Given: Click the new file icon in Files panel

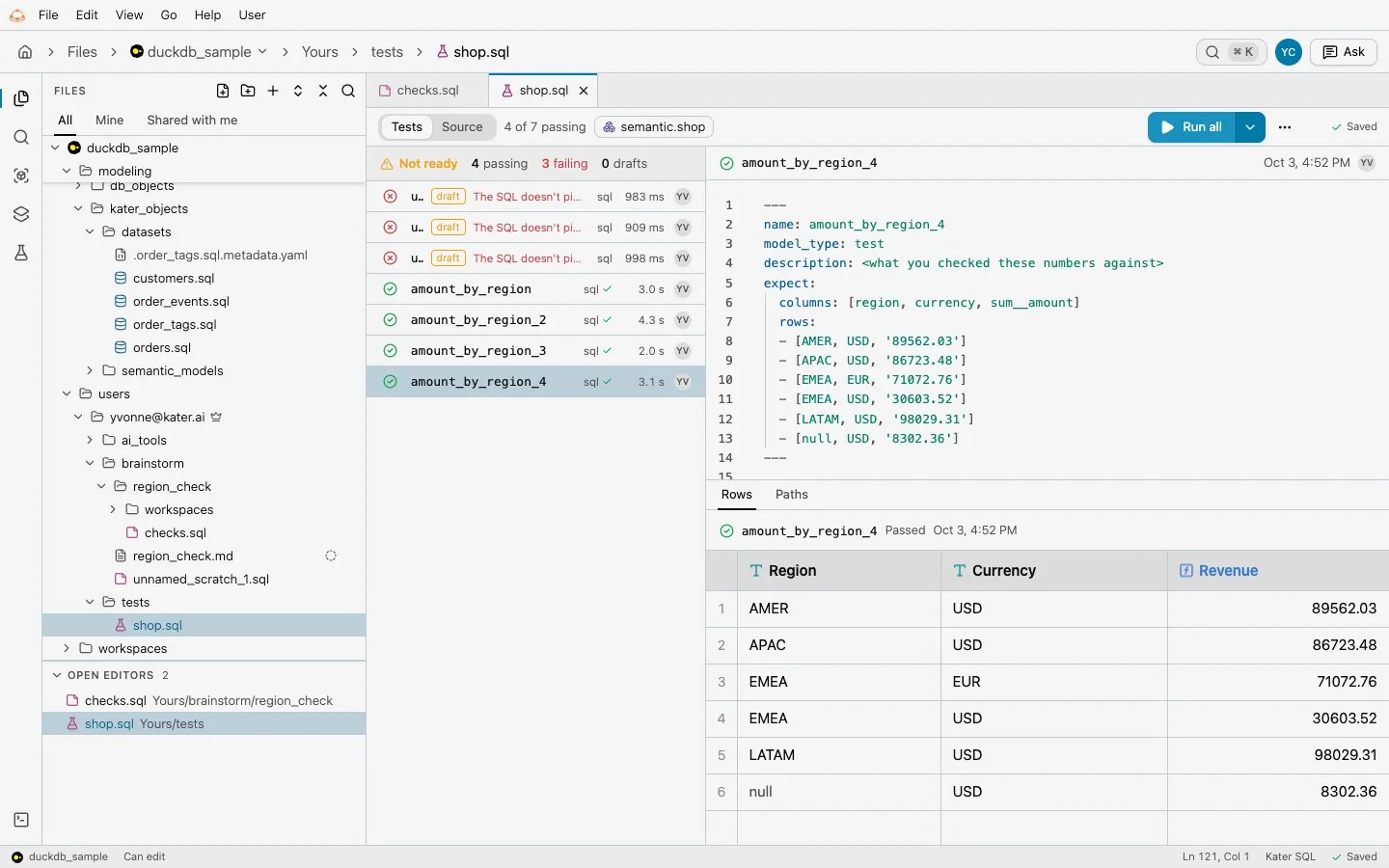Looking at the screenshot, I should [x=223, y=91].
